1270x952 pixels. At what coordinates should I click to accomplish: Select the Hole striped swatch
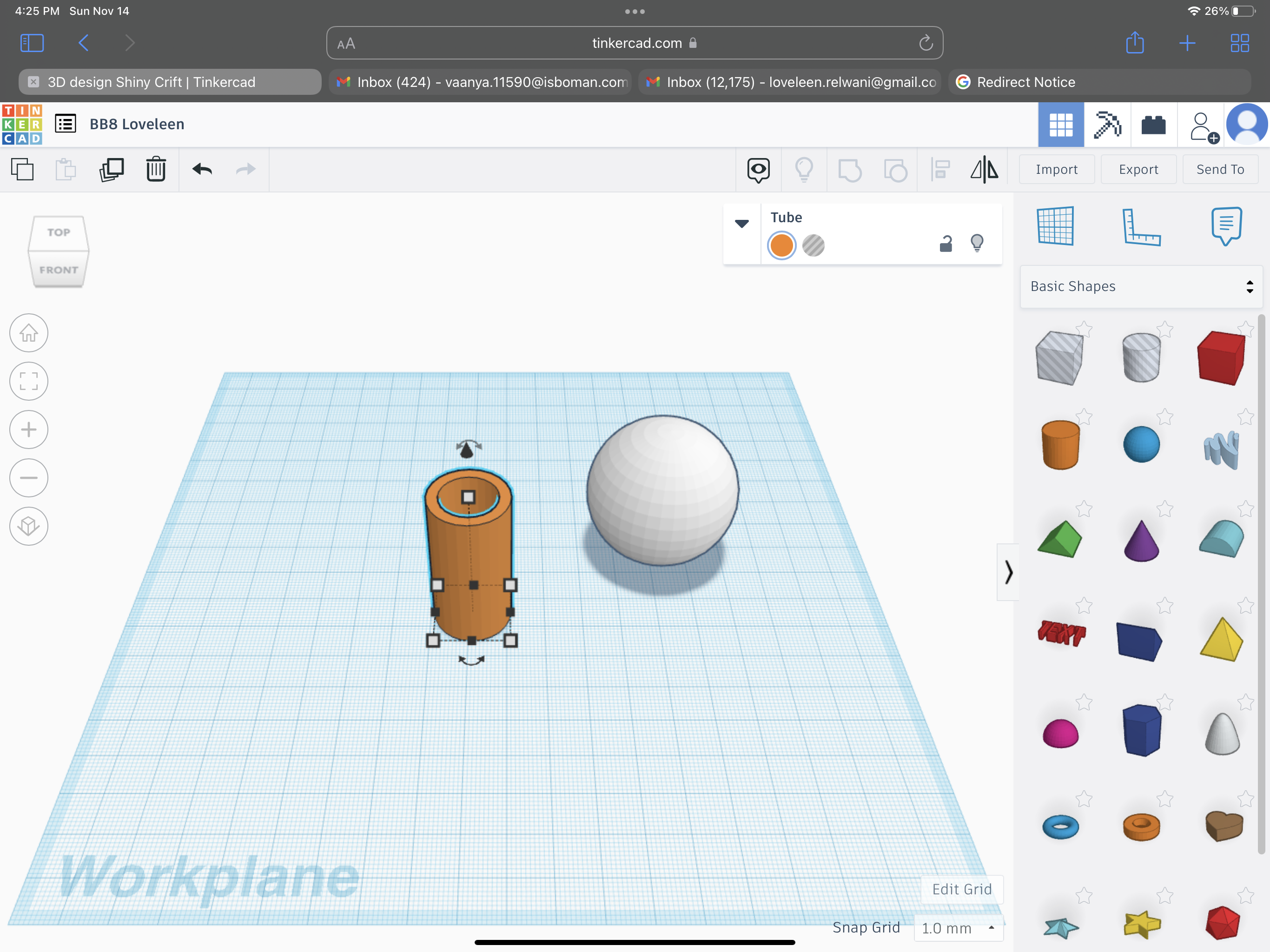[x=813, y=246]
